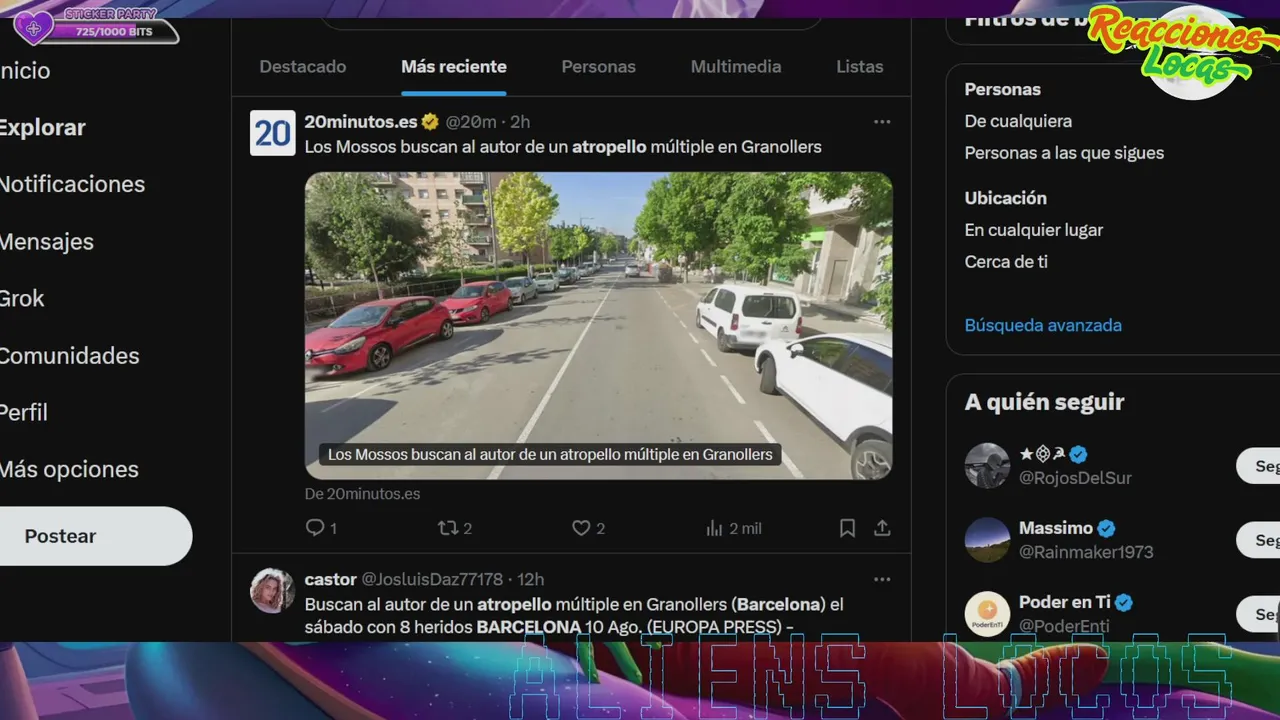Viewport: 1280px width, 720px height.
Task: Click the Sticker Party heart icon
Action: coord(33,27)
